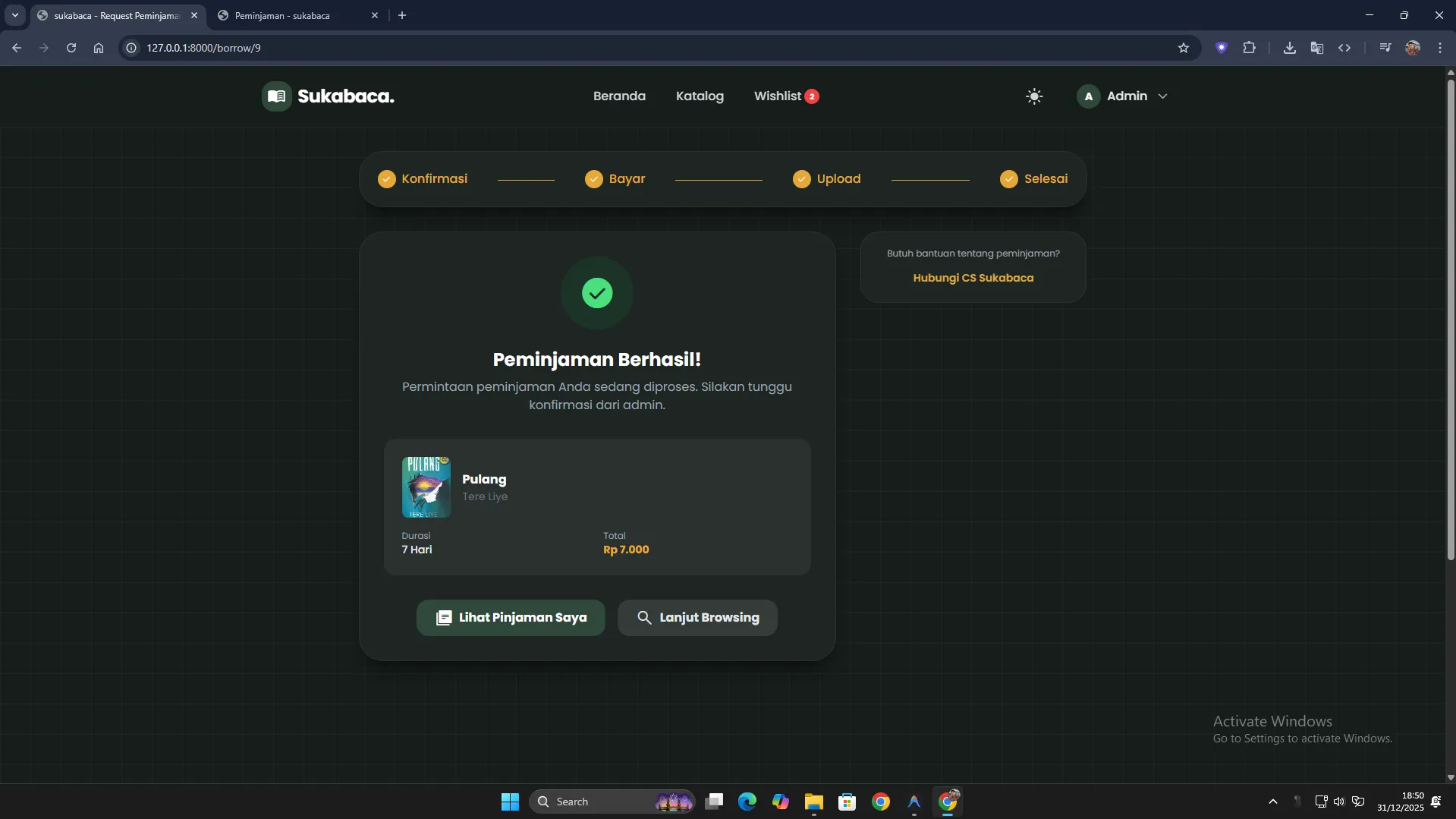Open File Explorer from the taskbar
The image size is (1456, 819).
click(814, 802)
